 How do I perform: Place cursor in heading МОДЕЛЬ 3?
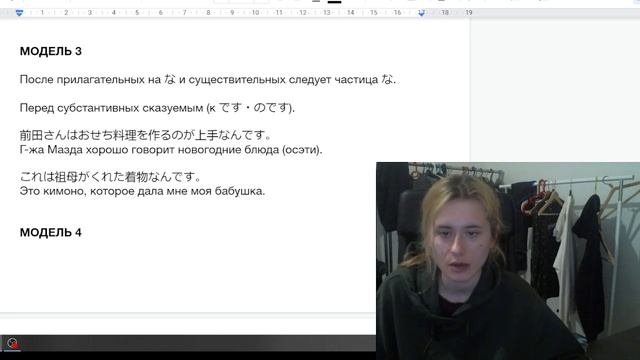[51, 51]
